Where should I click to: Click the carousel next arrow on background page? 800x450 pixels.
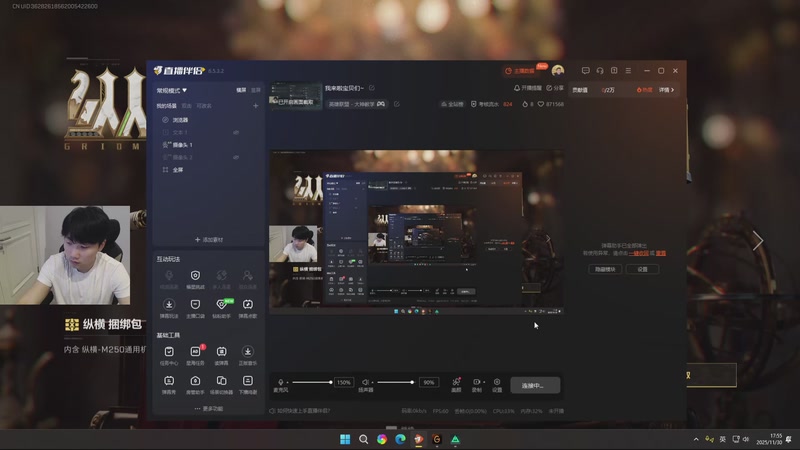[758, 240]
